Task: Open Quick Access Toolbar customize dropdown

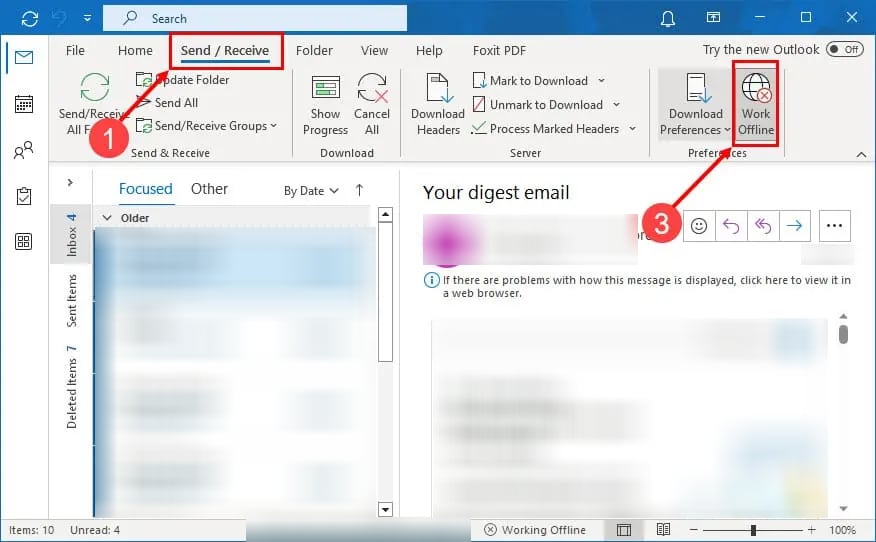Action: [87, 18]
